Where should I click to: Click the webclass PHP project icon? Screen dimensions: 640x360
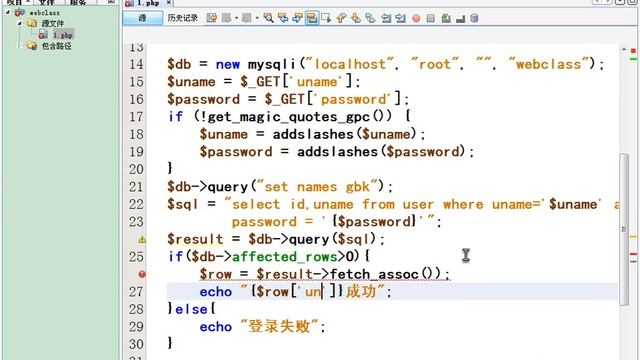tap(20, 13)
